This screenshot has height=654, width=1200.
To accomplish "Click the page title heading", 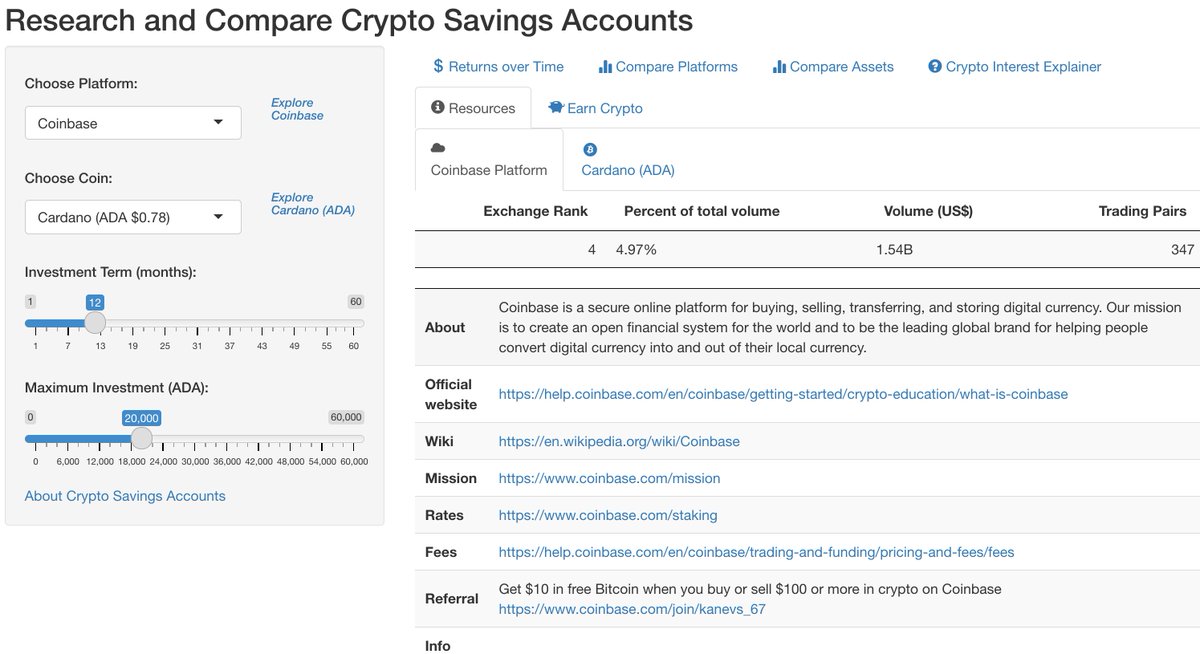I will [349, 19].
